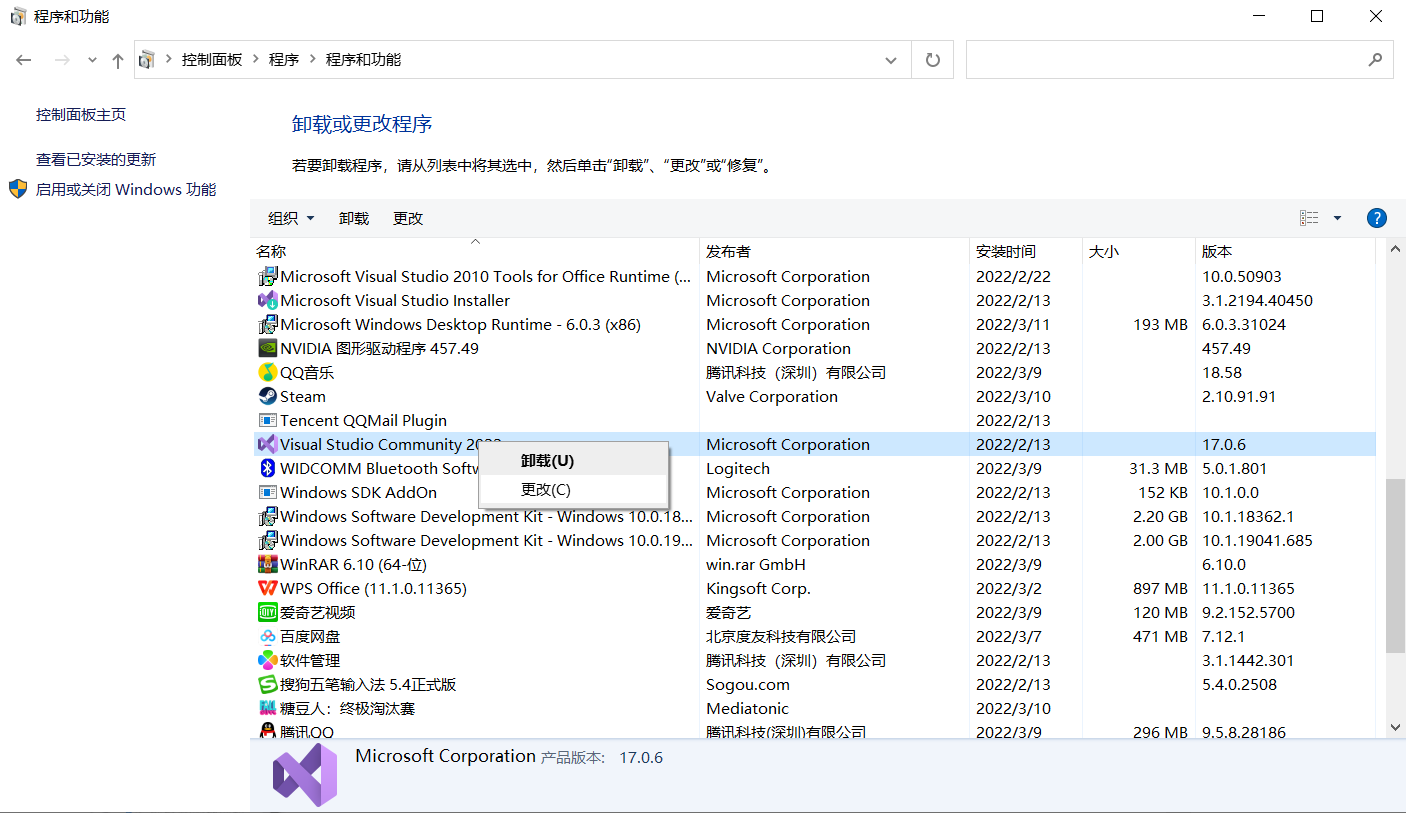Click the scrollbar up arrow

[x=1396, y=249]
